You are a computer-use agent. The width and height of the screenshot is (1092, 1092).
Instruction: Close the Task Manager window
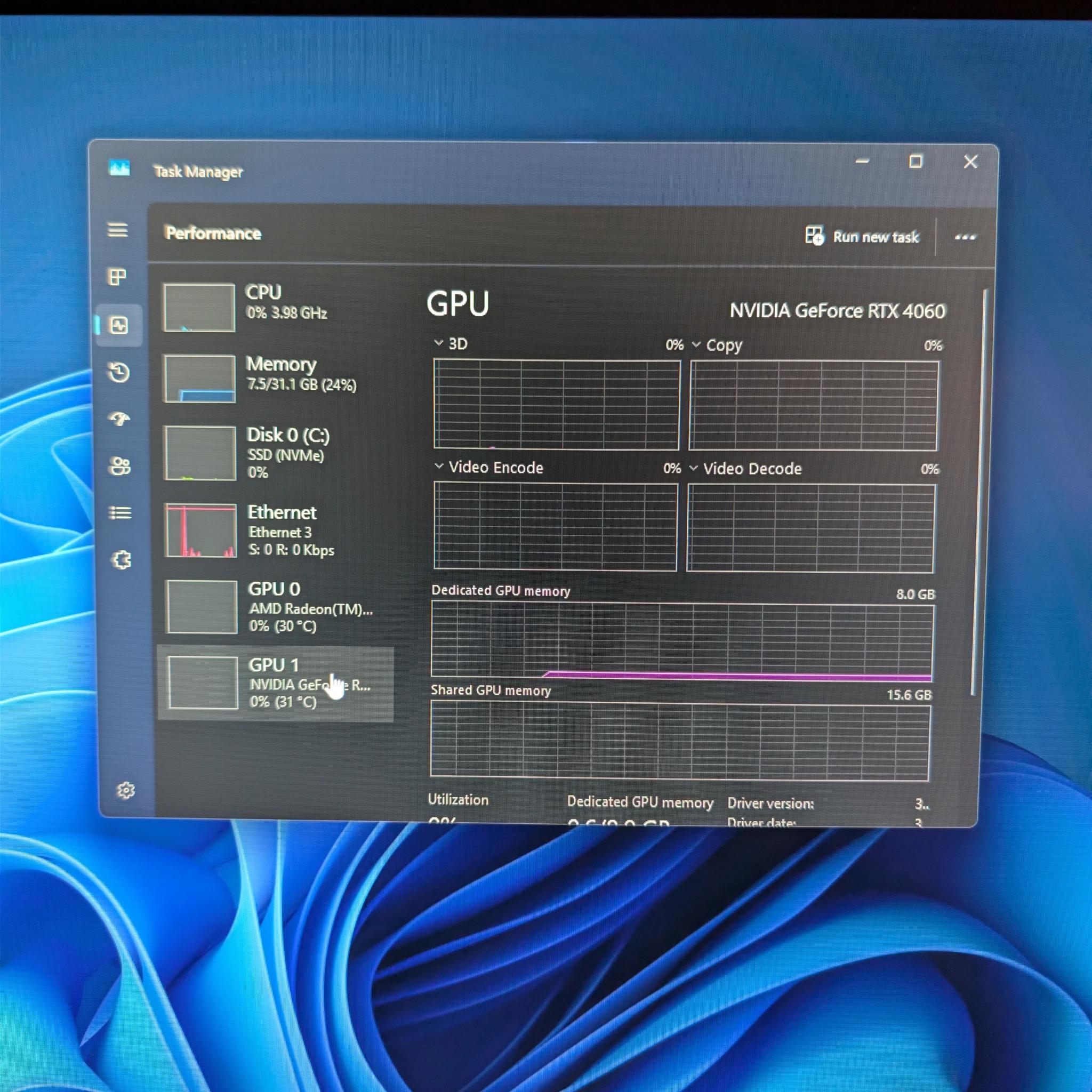click(x=970, y=162)
